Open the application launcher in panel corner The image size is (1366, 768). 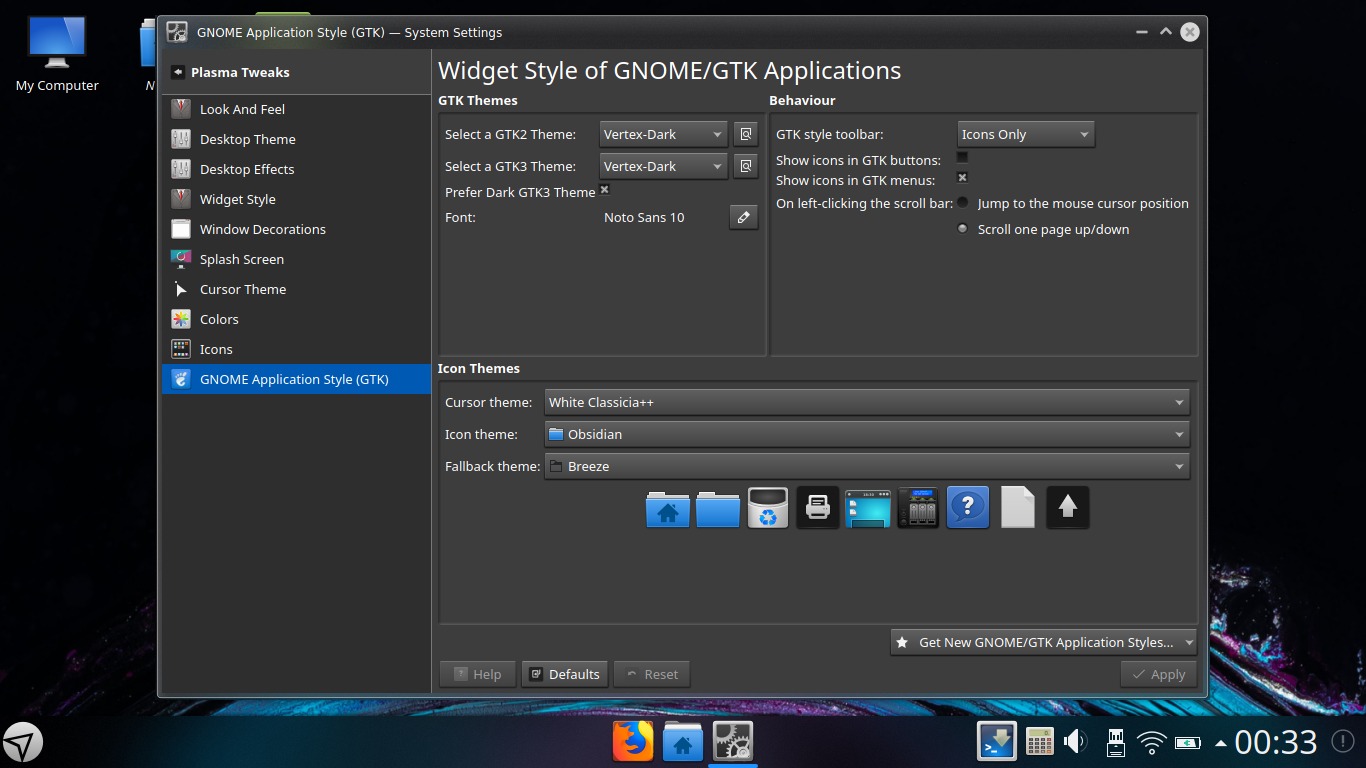point(22,742)
